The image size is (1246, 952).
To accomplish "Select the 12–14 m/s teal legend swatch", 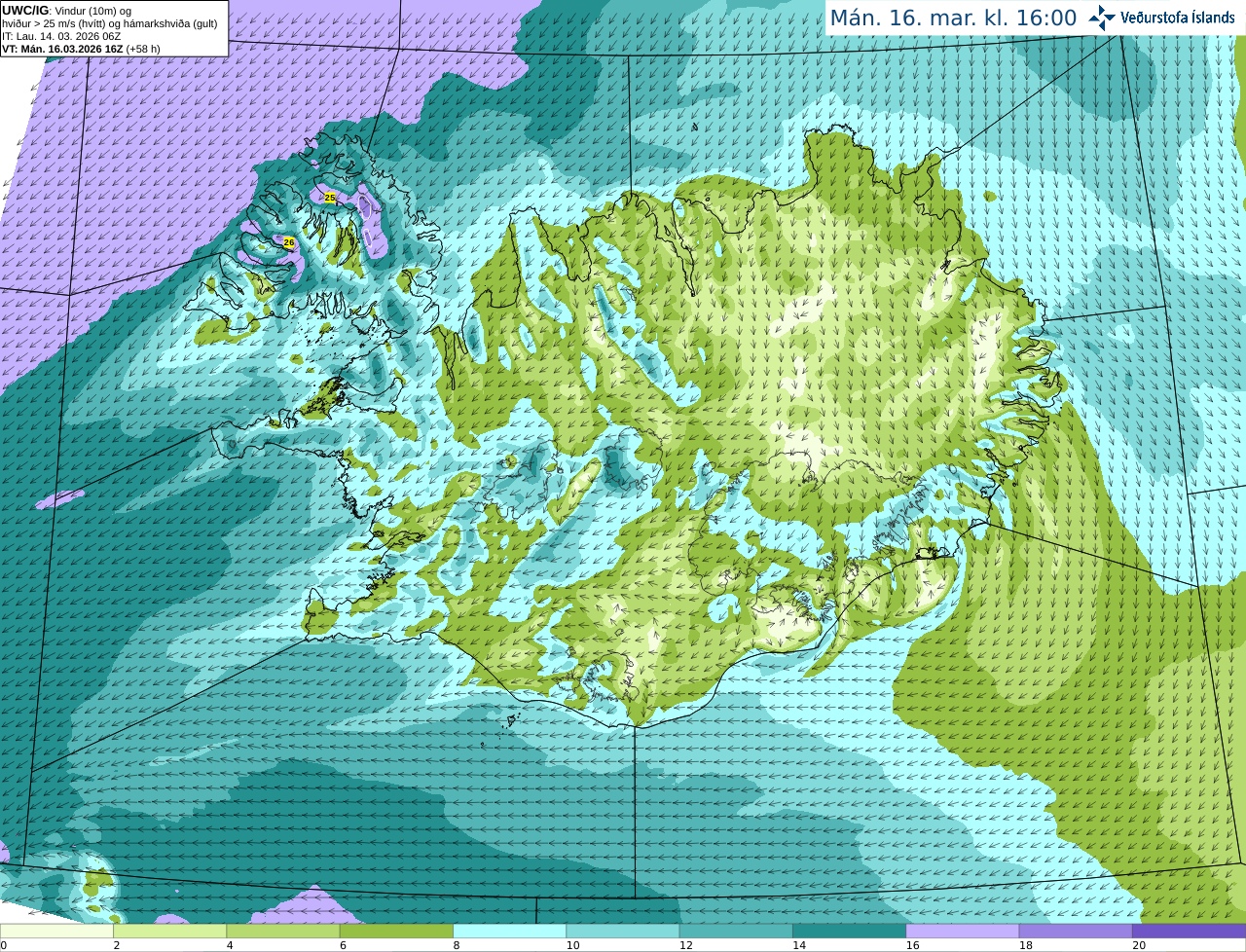I will (736, 931).
